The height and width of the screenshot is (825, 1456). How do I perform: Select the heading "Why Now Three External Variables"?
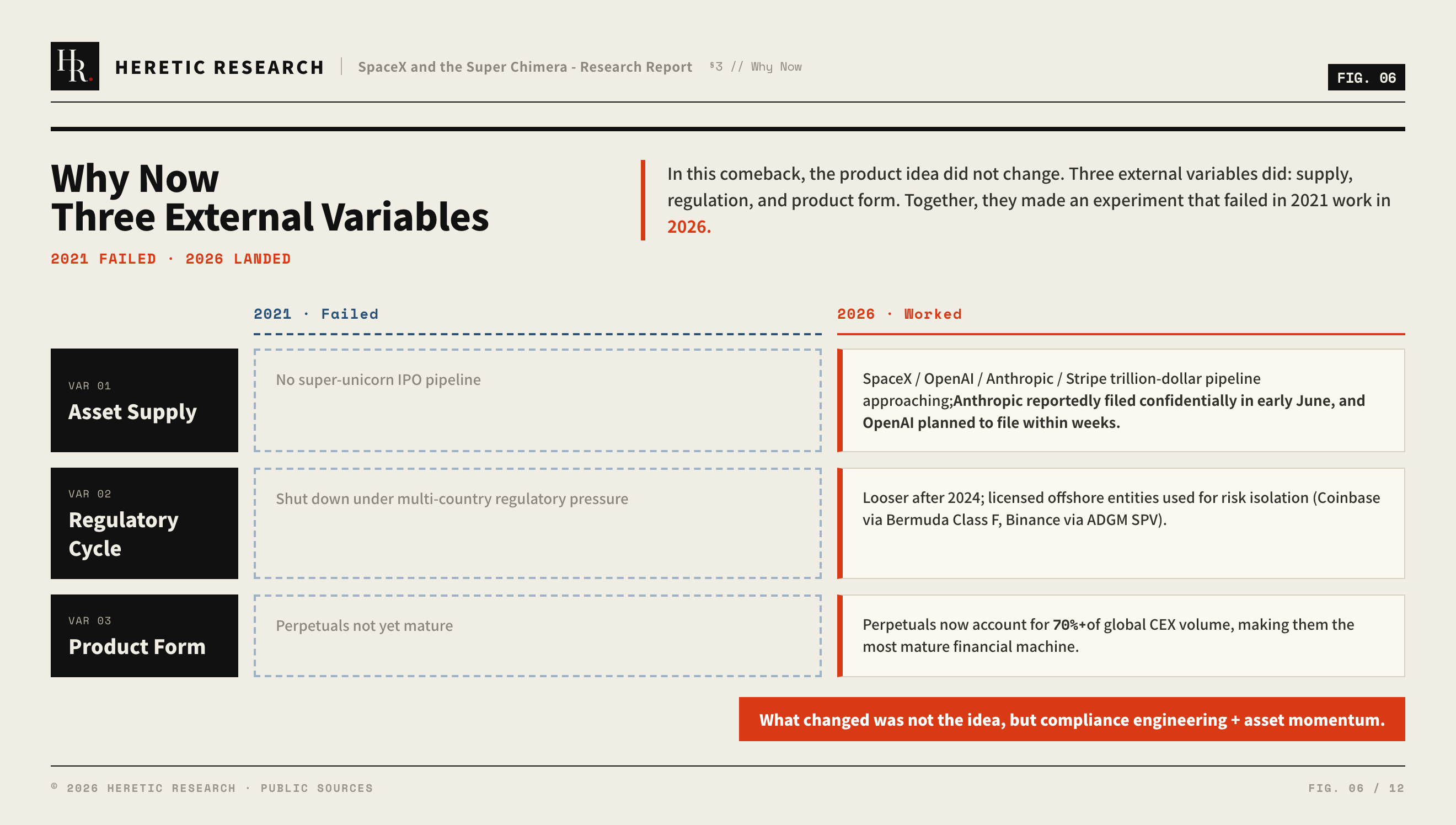coord(270,197)
